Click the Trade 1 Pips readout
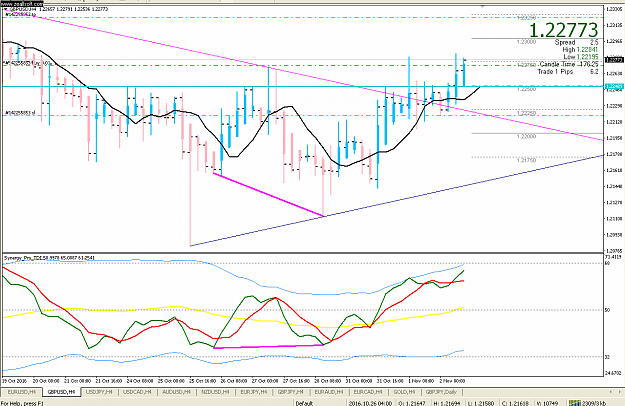The image size is (625, 406). [x=568, y=72]
